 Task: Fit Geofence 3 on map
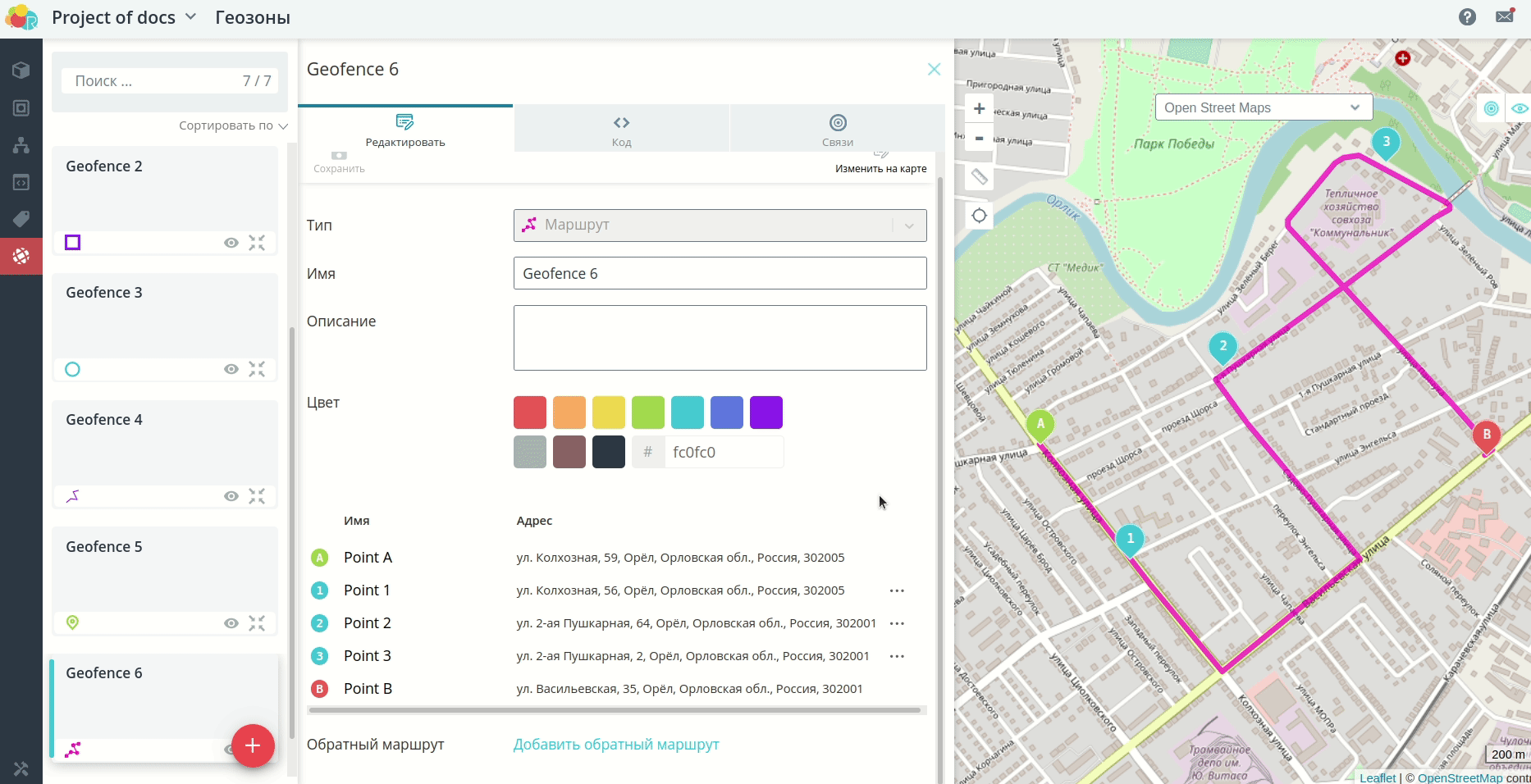pos(257,369)
